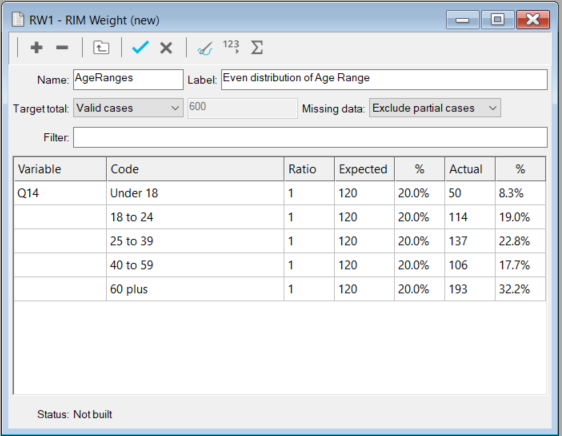This screenshot has width=562, height=436.
Task: Click the folder-up icon in the toolbar
Action: pyautogui.click(x=101, y=47)
